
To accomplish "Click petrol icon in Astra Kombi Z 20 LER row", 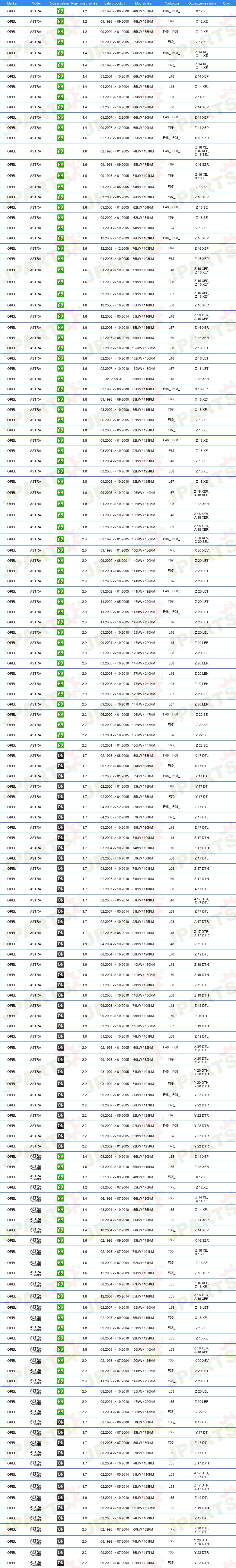I will click(60, 1402).
